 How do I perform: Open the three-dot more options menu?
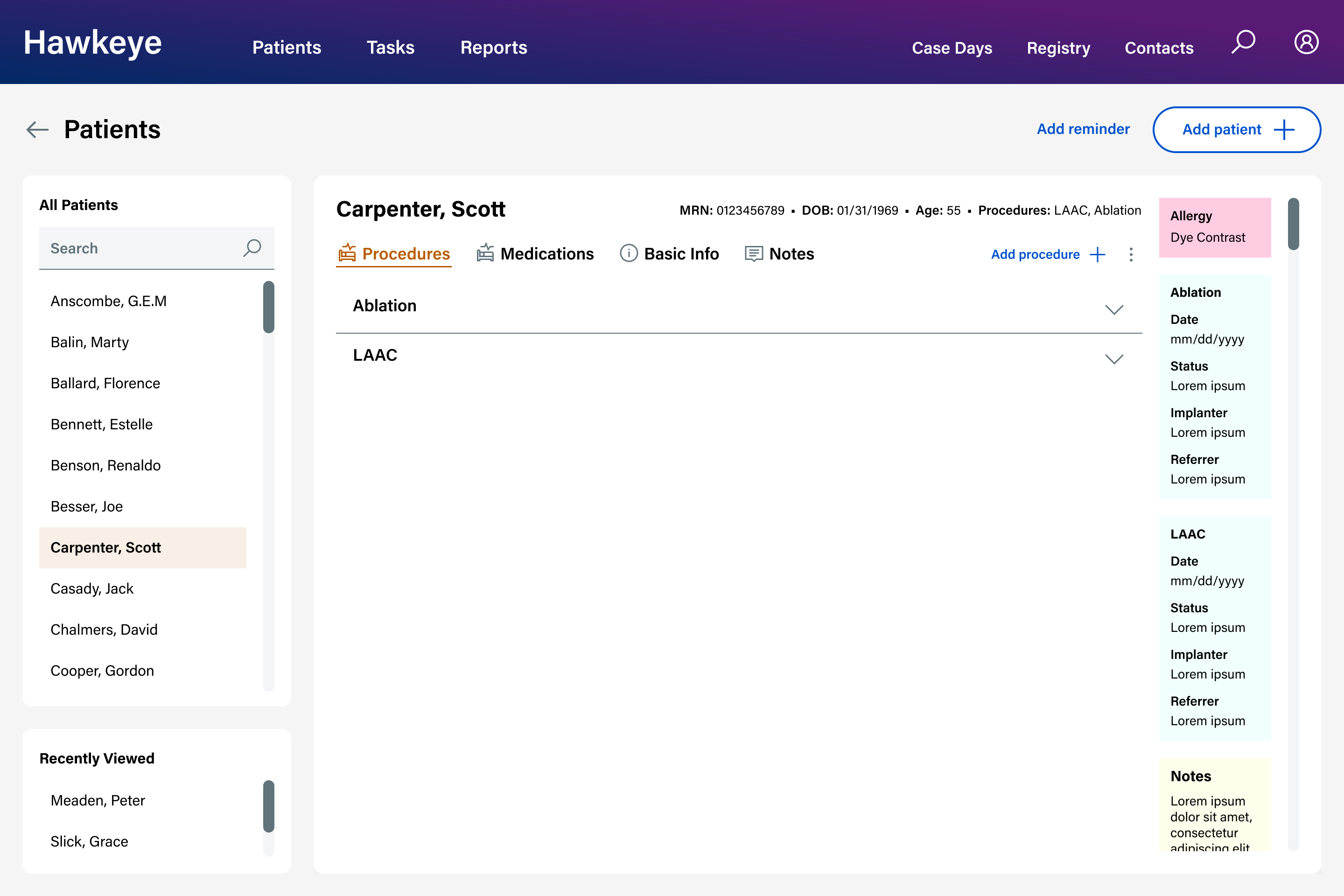pyautogui.click(x=1131, y=254)
